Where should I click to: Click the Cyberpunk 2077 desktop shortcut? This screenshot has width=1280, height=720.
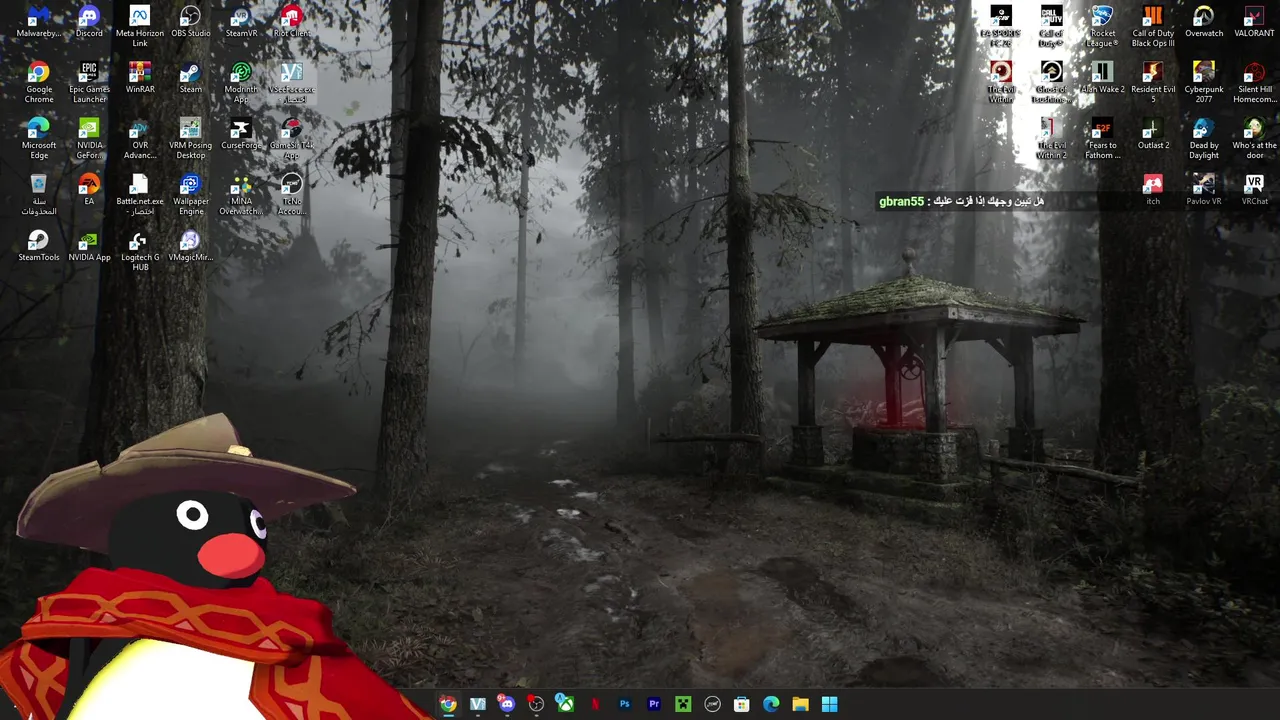(1204, 82)
